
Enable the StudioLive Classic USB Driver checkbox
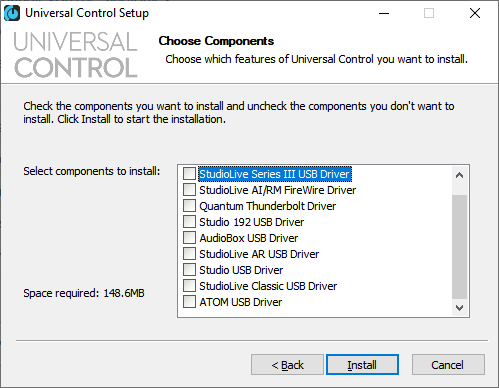coord(189,286)
